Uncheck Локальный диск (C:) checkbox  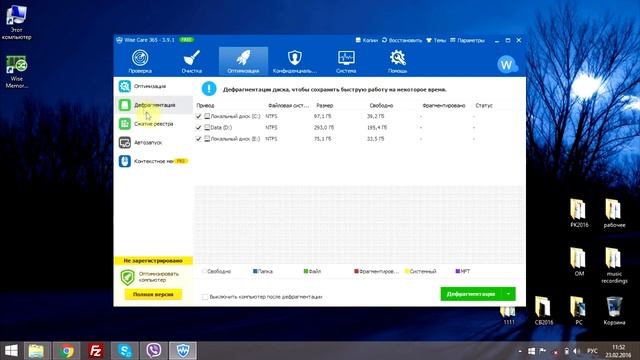coord(199,116)
